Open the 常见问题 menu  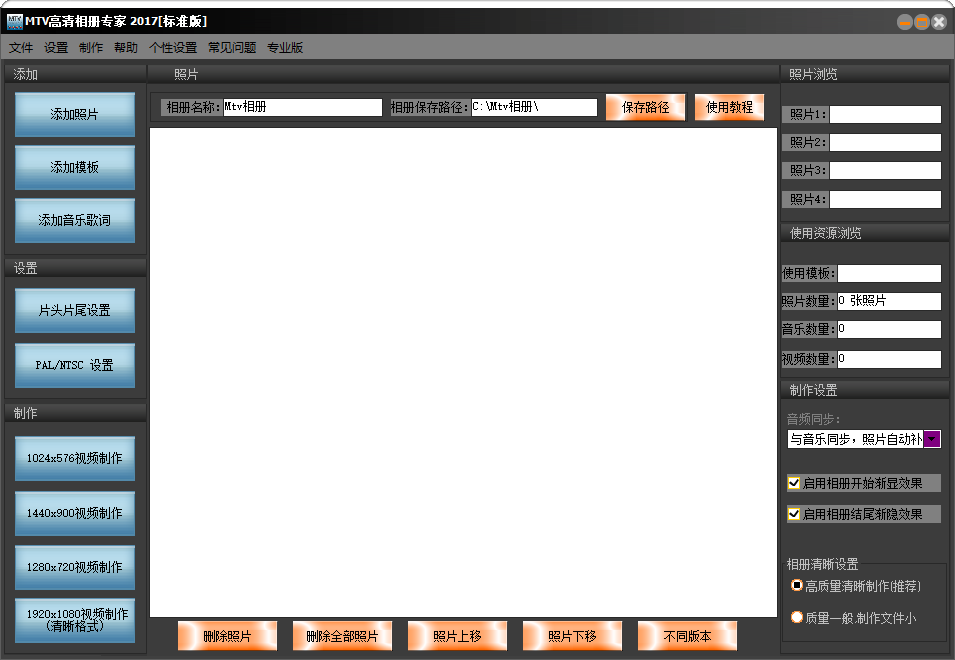pos(232,47)
